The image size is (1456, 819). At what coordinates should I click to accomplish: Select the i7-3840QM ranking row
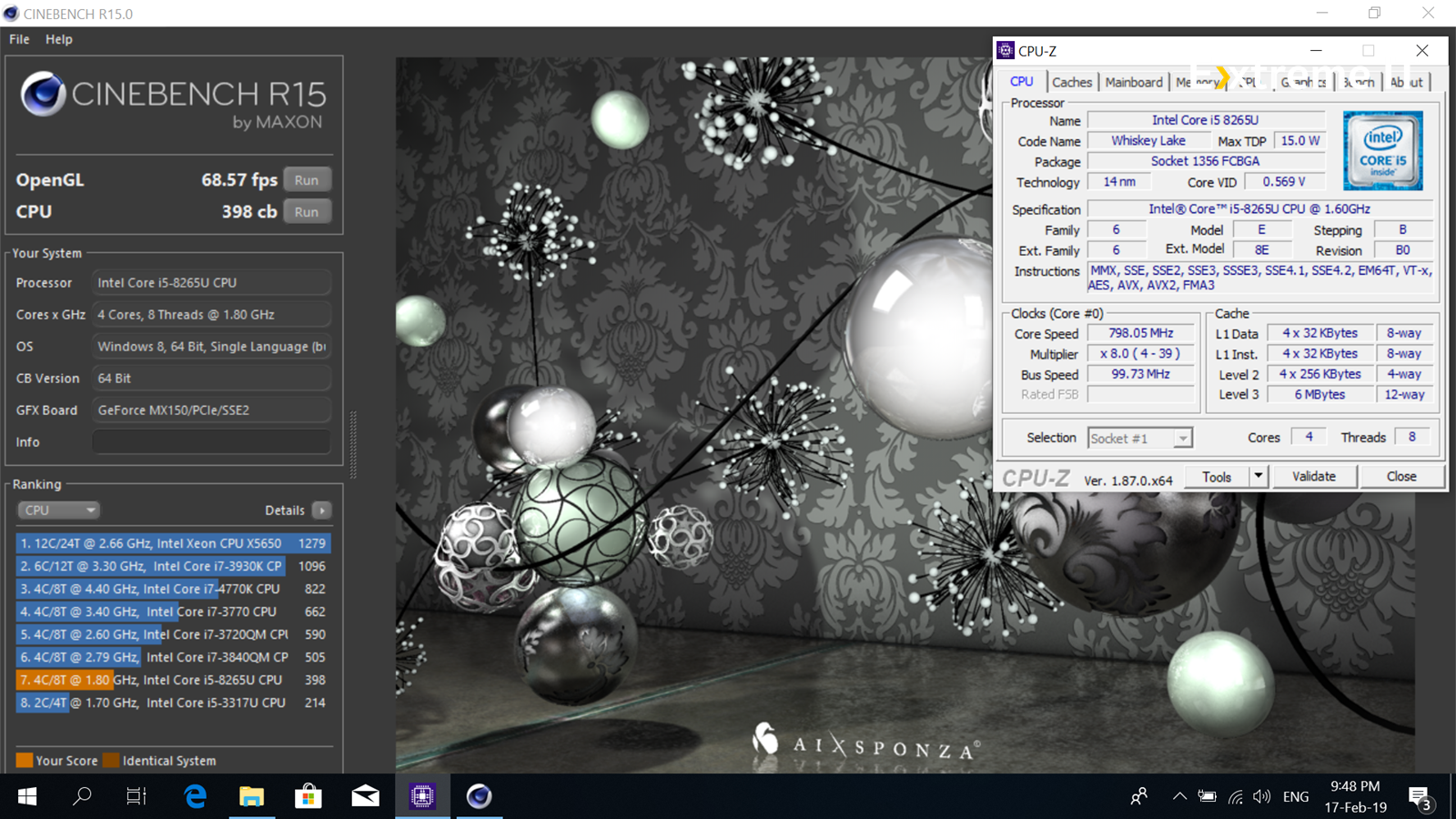173,657
